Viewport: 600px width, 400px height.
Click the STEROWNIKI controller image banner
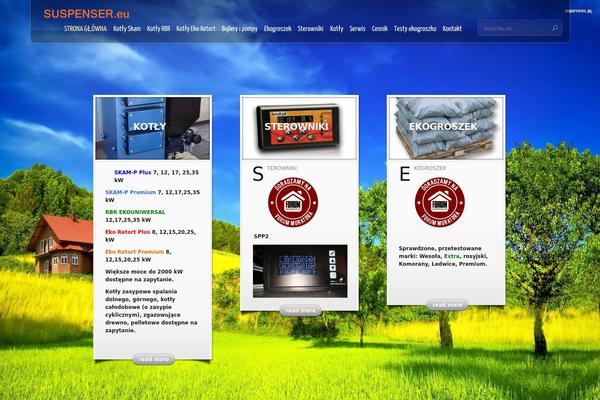(299, 128)
